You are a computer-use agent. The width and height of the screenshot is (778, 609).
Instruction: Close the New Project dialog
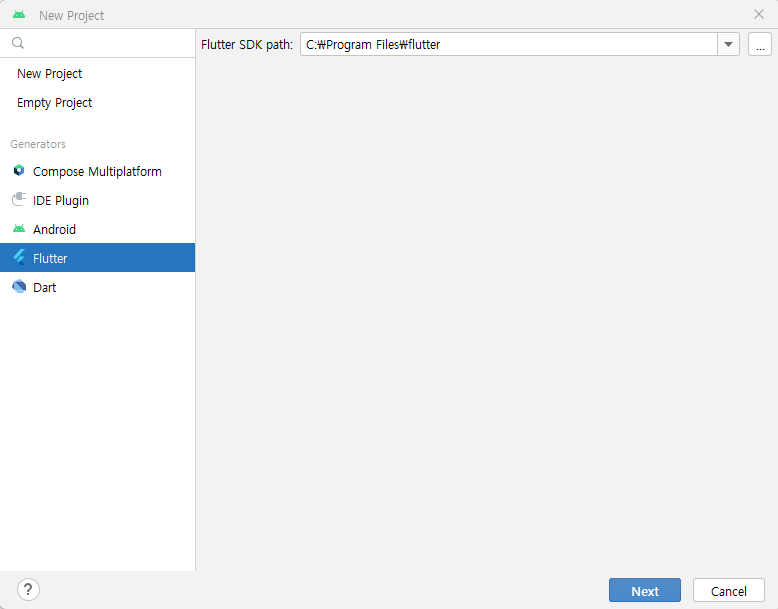point(759,14)
